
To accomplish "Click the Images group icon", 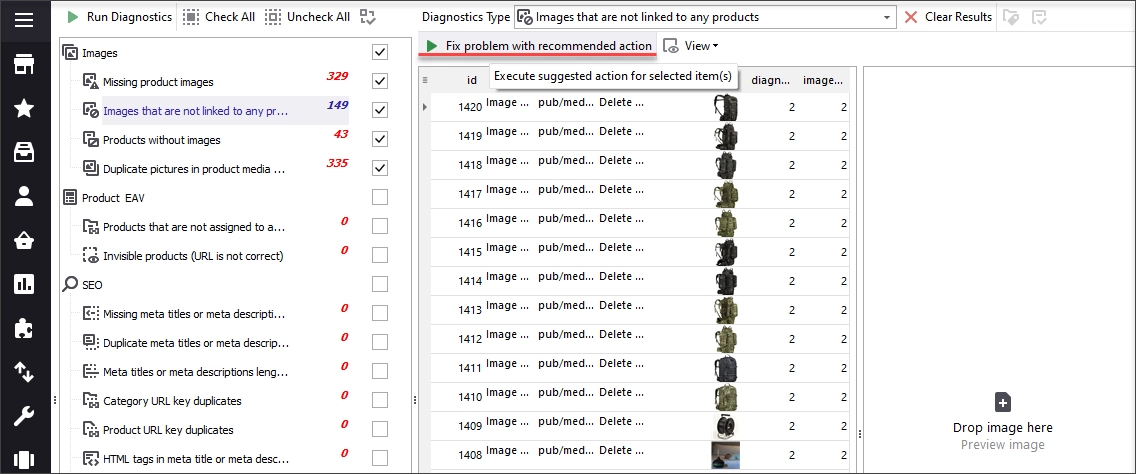I will click(x=70, y=52).
